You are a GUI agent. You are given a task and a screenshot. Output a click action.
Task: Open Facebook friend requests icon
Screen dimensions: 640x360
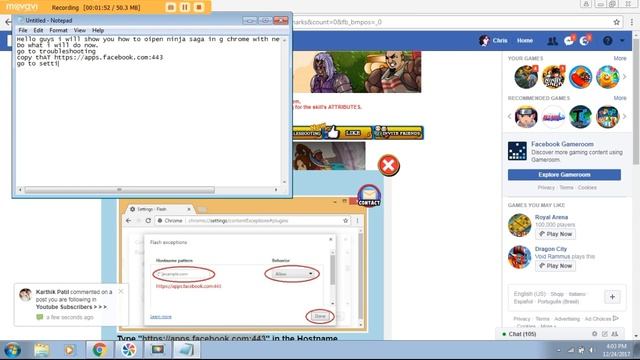click(x=552, y=40)
